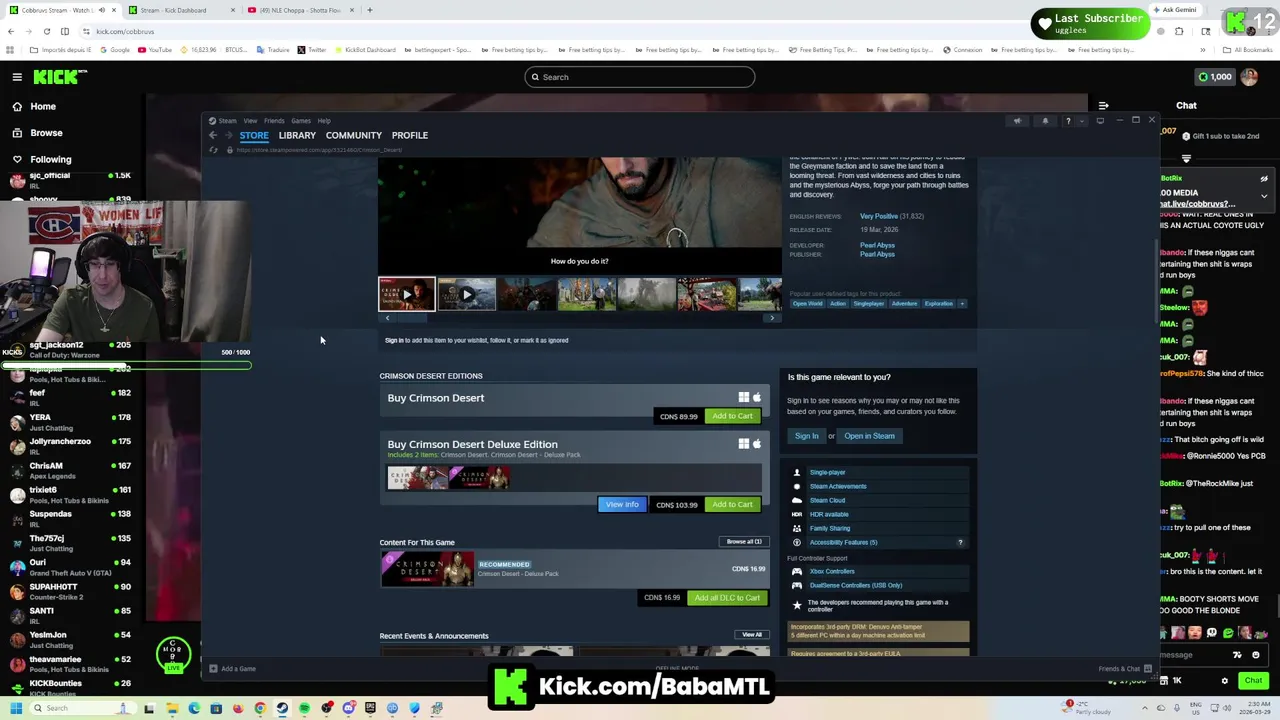This screenshot has width=1280, height=720.
Task: Open developer Pearl Abyss link
Action: pos(877,245)
